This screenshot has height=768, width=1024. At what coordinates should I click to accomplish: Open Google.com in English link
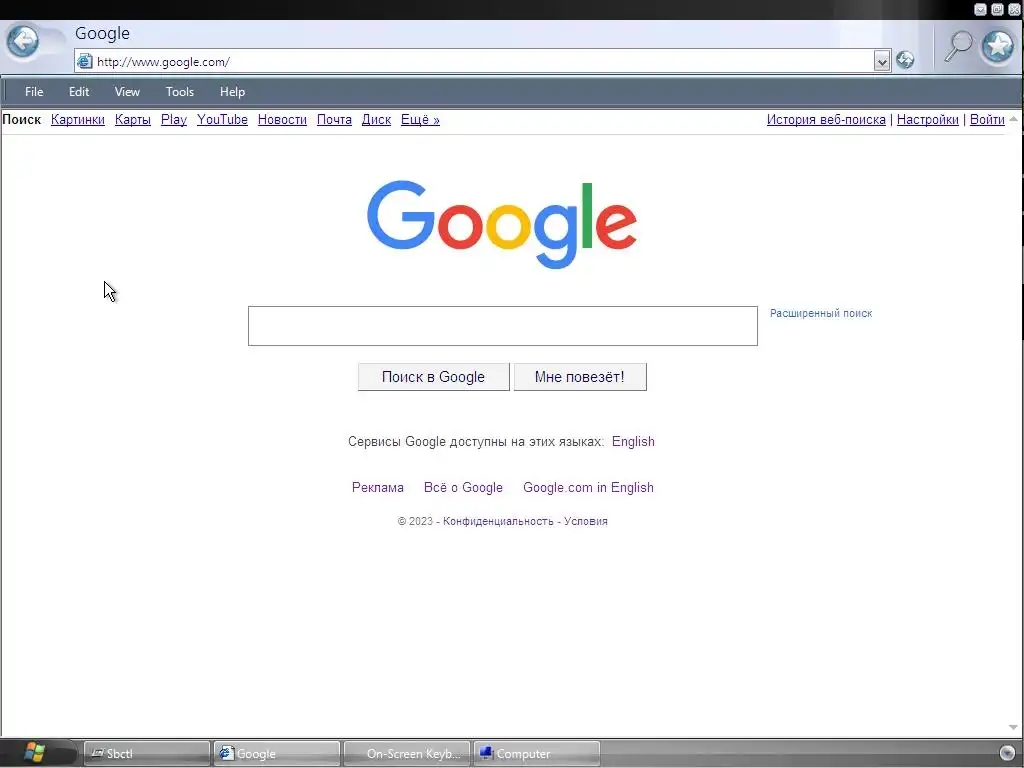pyautogui.click(x=588, y=487)
